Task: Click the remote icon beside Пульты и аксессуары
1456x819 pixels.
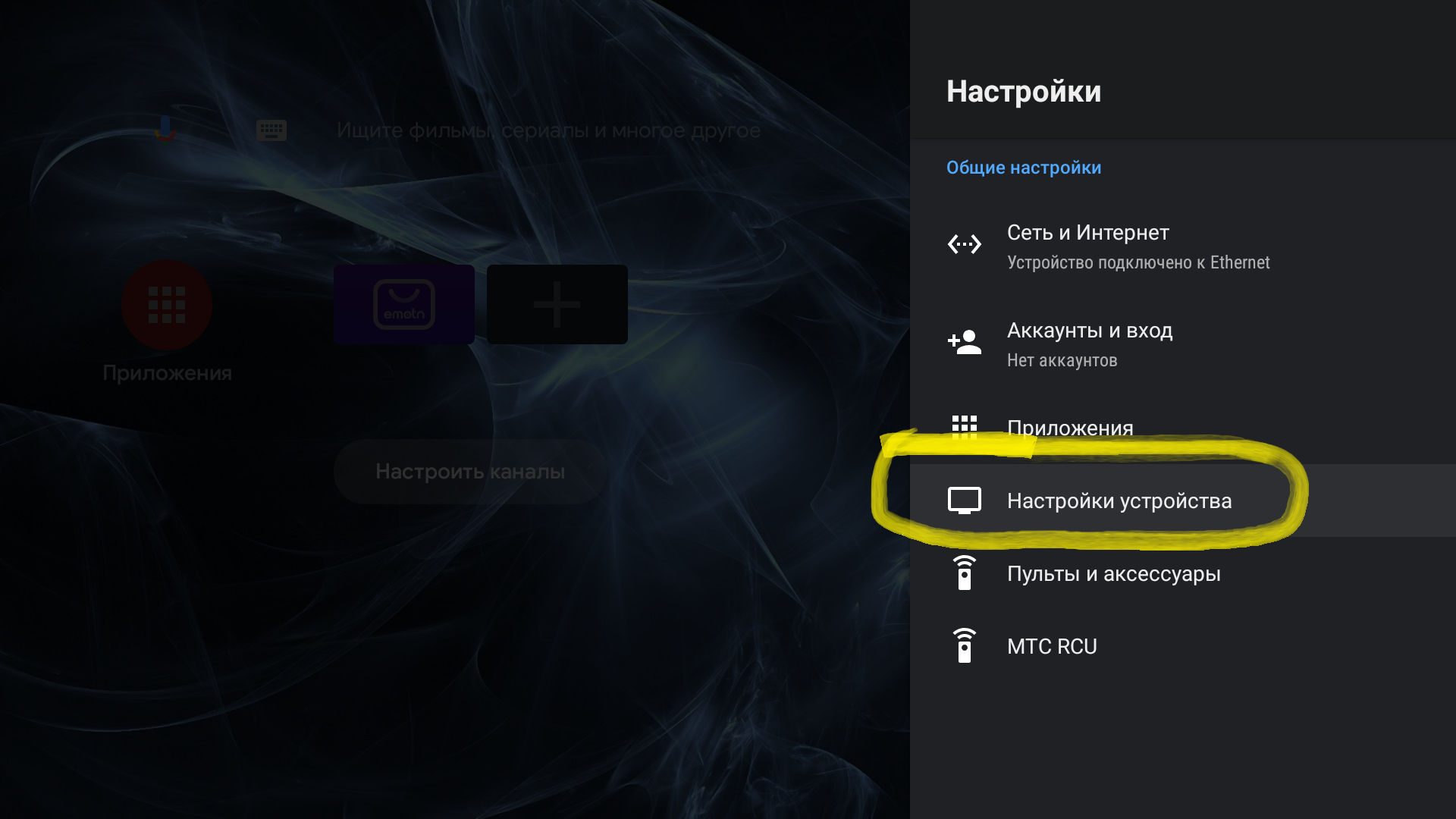Action: pos(965,573)
